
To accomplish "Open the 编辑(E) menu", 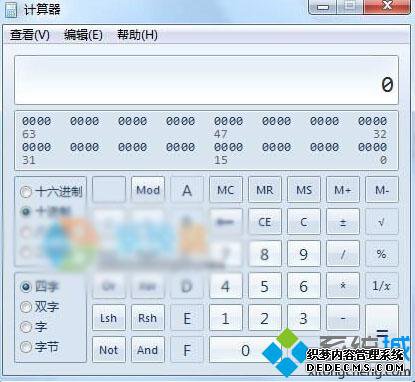I will coord(83,35).
